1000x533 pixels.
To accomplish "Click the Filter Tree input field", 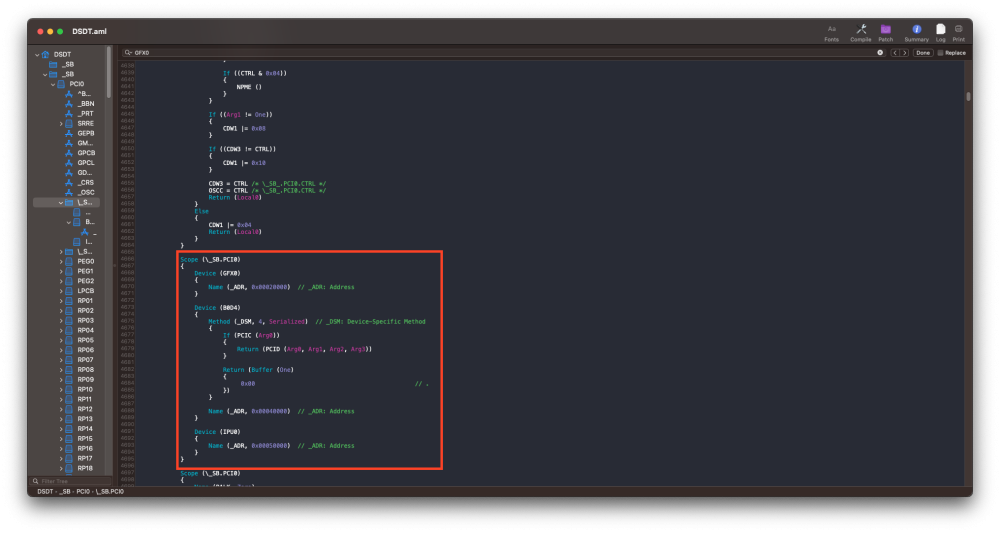I will coord(70,481).
